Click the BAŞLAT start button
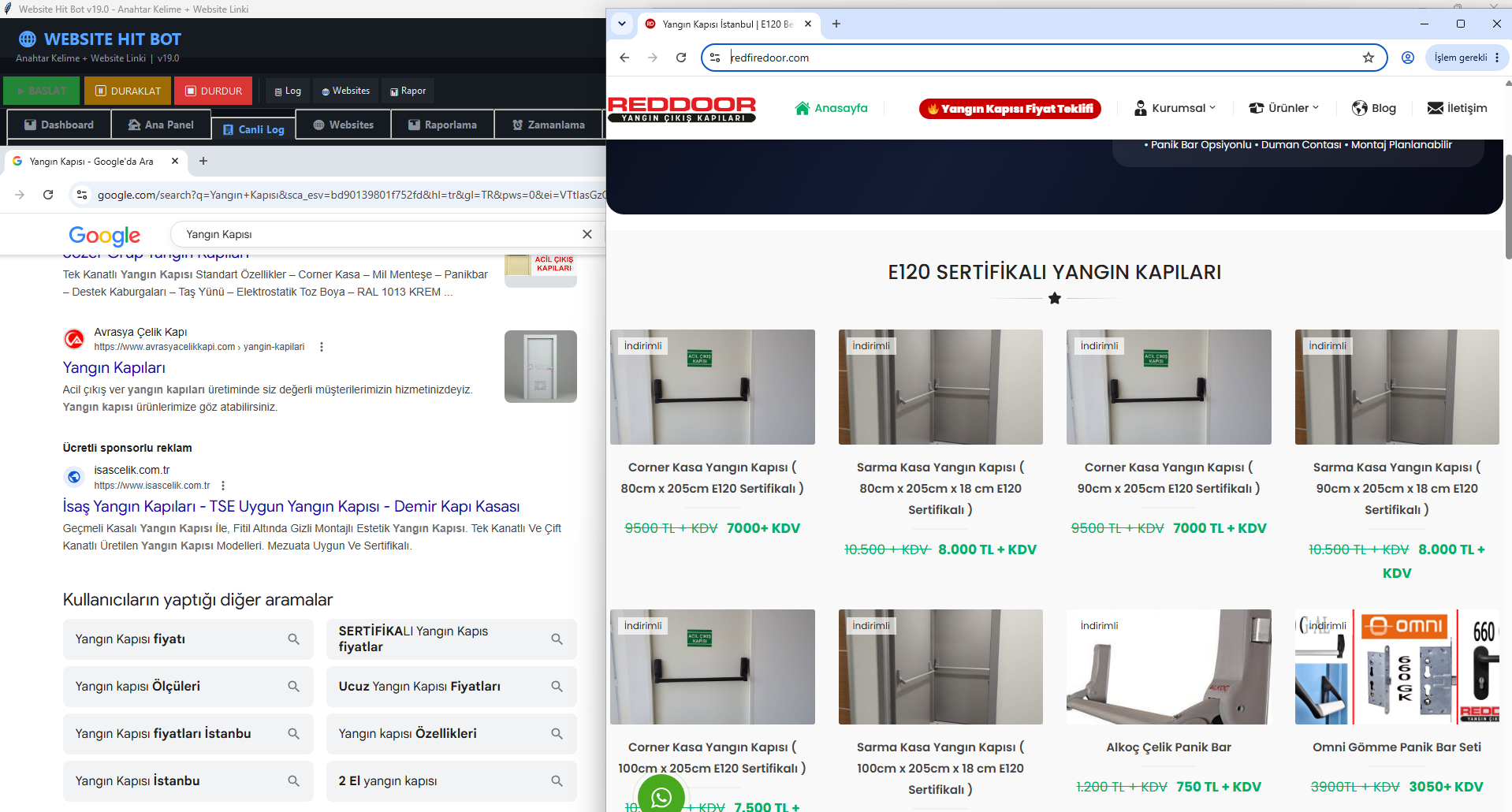 pyautogui.click(x=41, y=91)
